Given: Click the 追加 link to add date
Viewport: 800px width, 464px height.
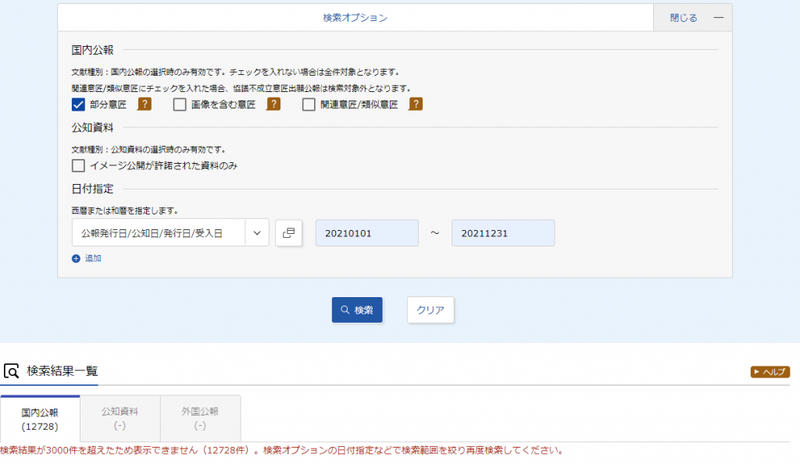Looking at the screenshot, I should coord(93,259).
